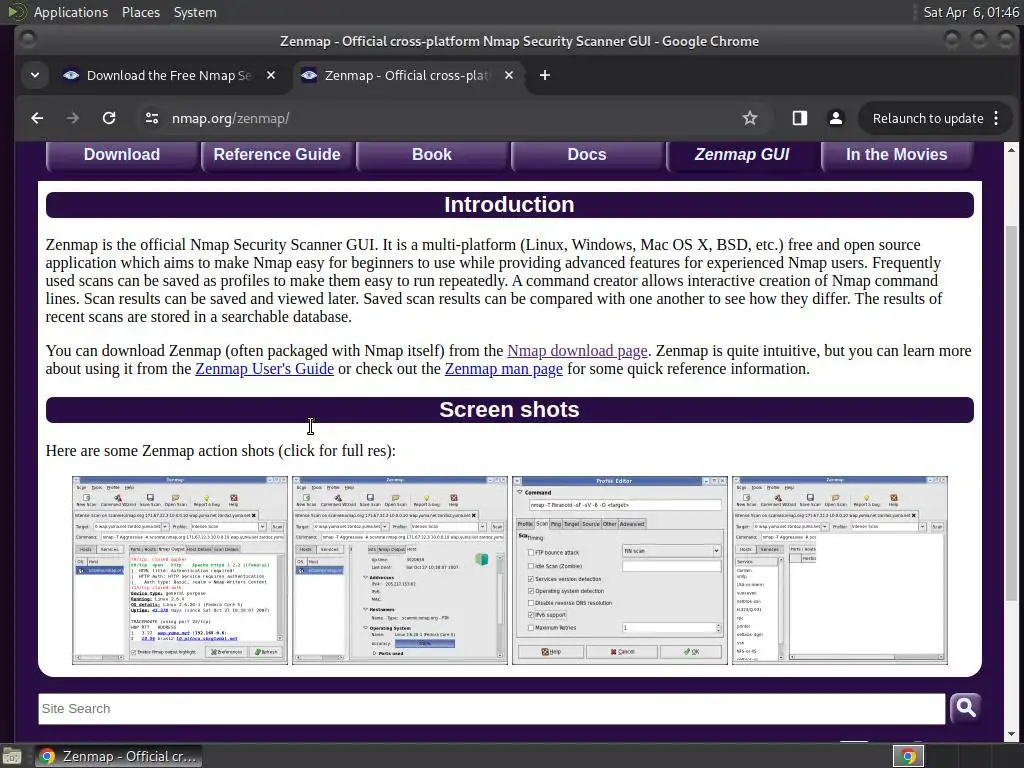The image size is (1024, 768).
Task: Click the clock Sat Apr 6, 01:46
Action: click(x=970, y=12)
